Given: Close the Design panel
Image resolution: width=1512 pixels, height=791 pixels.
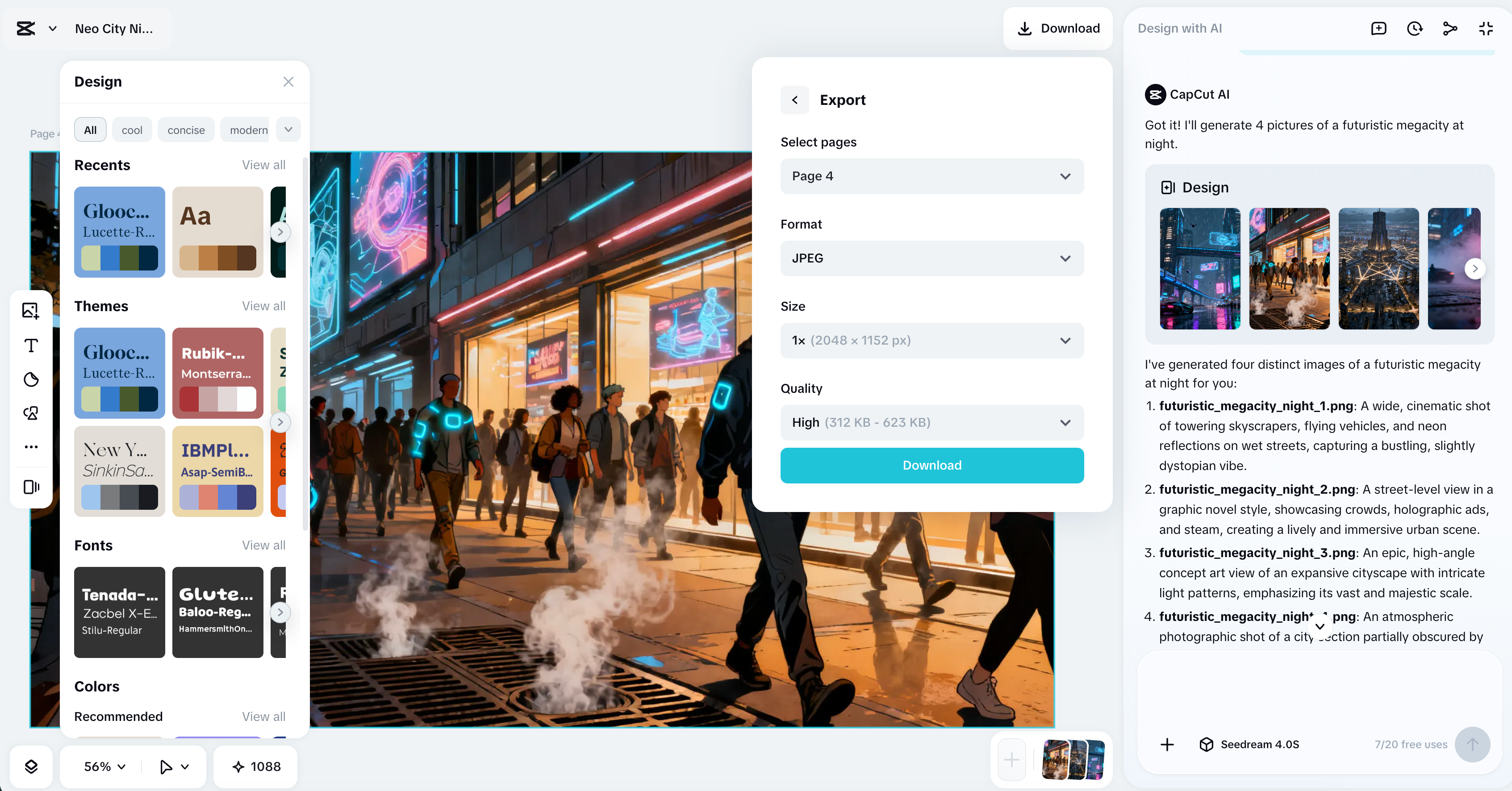Looking at the screenshot, I should pyautogui.click(x=288, y=82).
